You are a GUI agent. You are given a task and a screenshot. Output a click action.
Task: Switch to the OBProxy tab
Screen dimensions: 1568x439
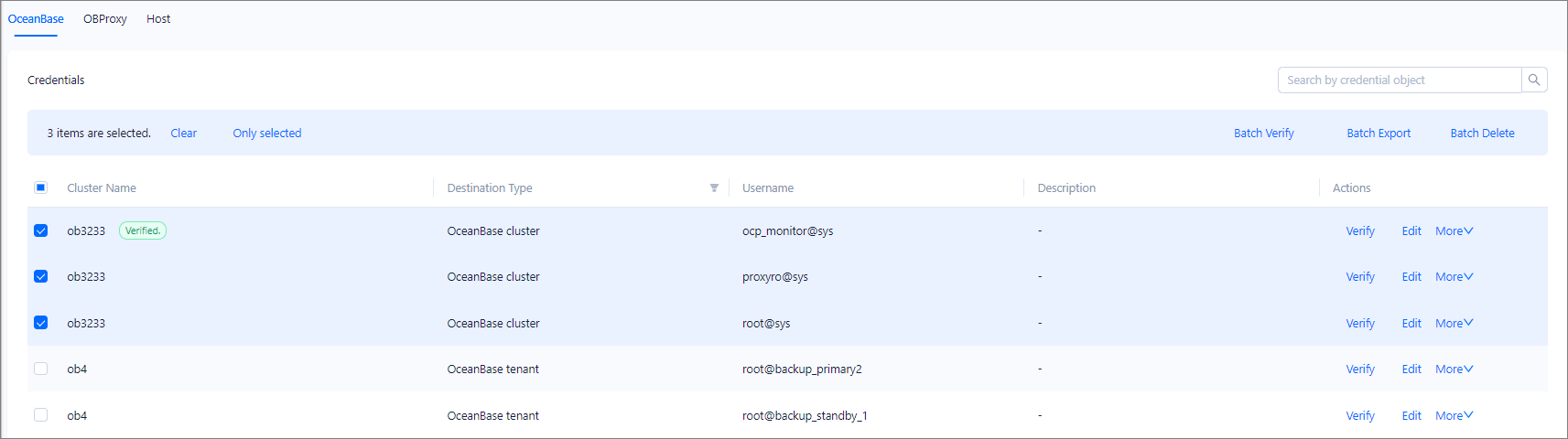(x=105, y=19)
